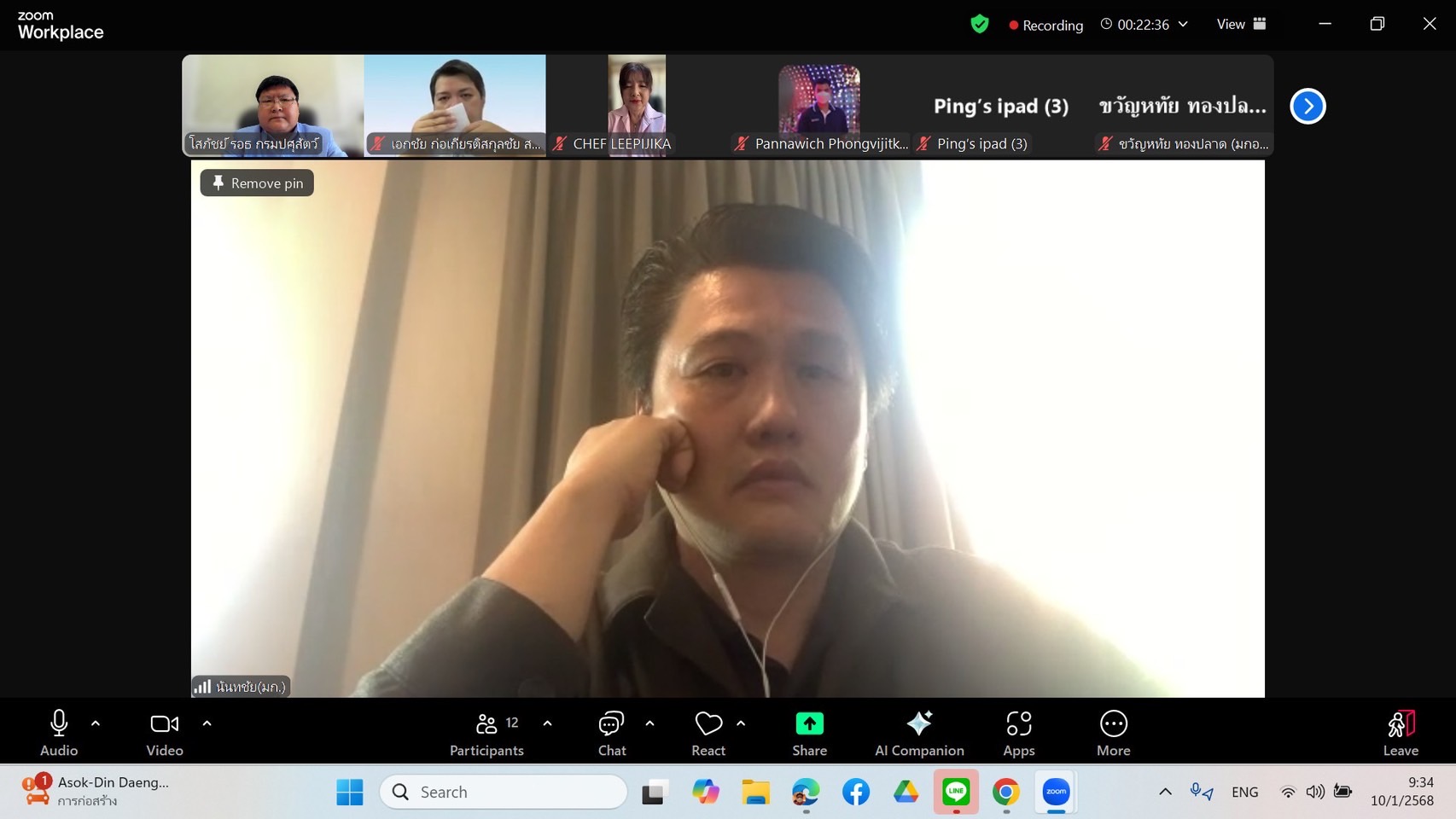Open the React emoji menu
The width and height of the screenshot is (1456, 819).
tap(708, 732)
